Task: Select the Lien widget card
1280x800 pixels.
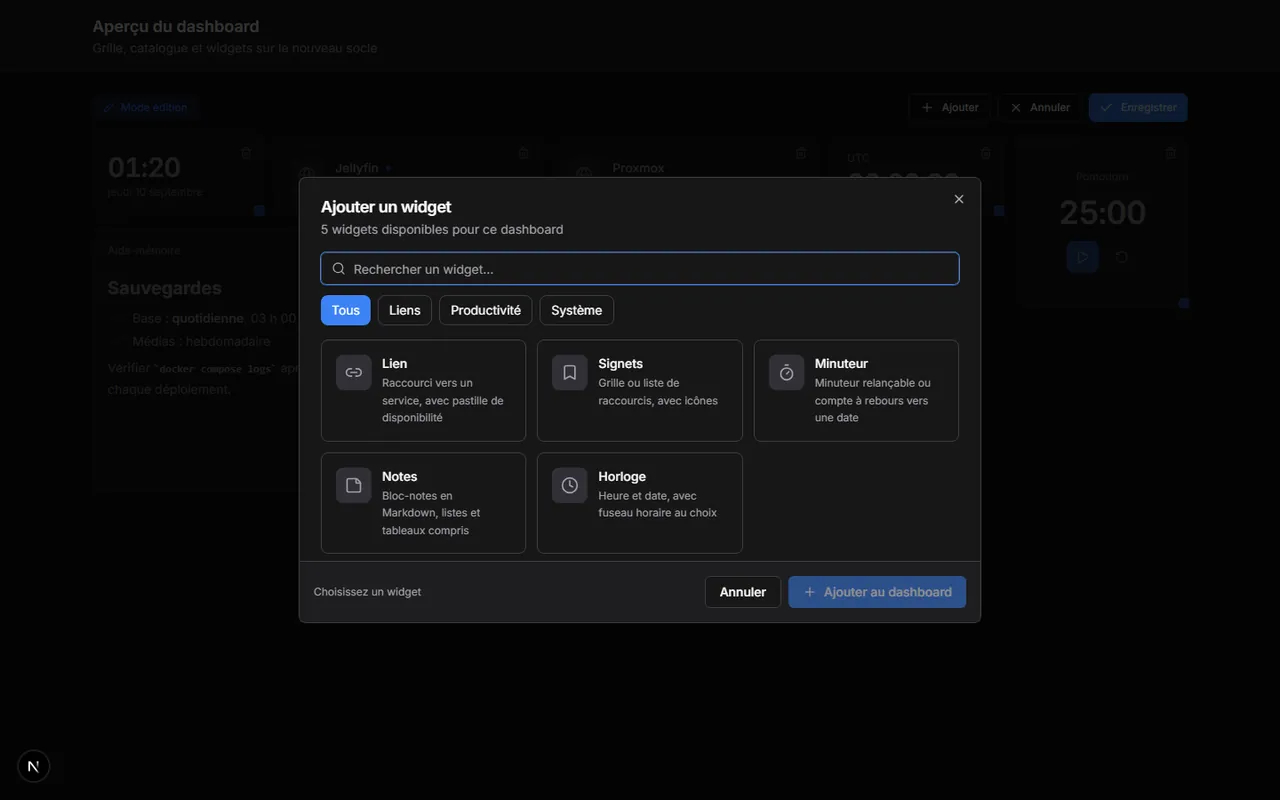Action: coord(423,390)
